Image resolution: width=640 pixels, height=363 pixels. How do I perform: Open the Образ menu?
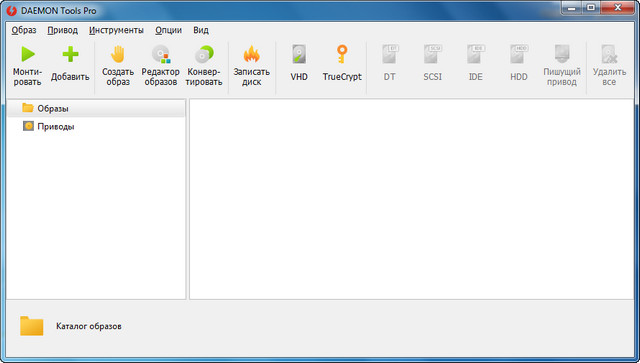tap(24, 30)
